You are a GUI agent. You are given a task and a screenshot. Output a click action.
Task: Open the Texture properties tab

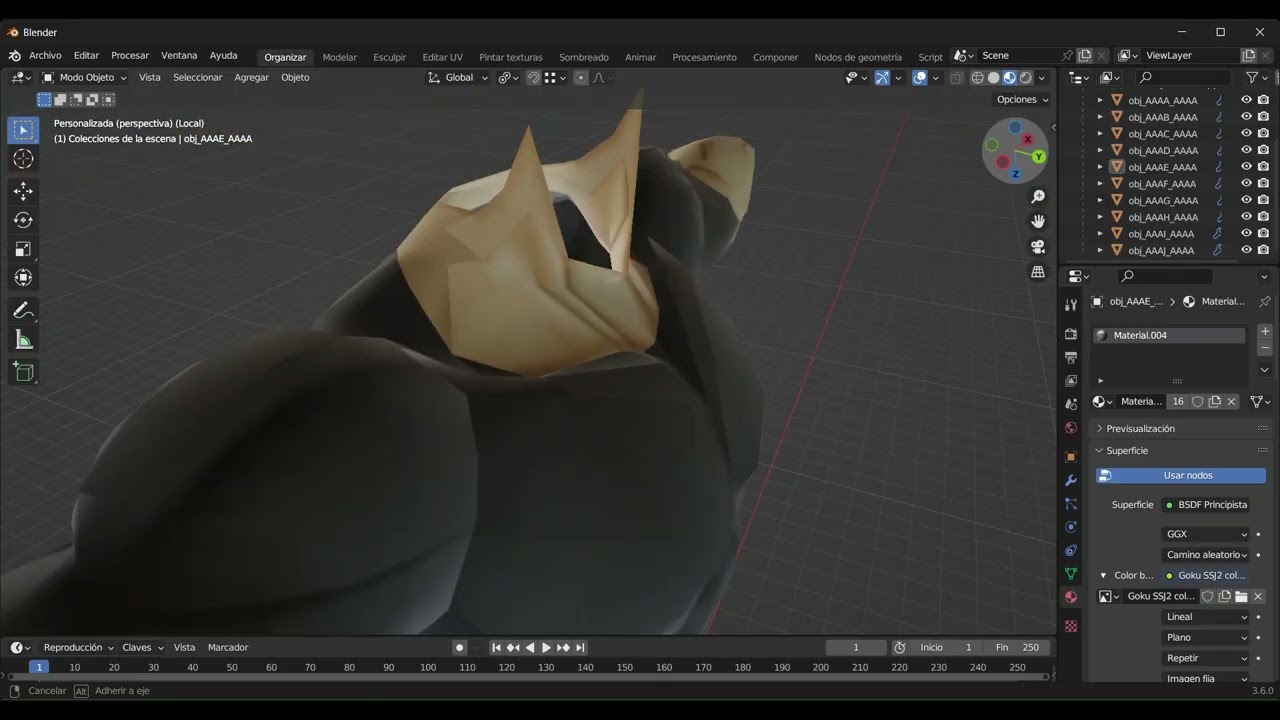pos(1071,626)
